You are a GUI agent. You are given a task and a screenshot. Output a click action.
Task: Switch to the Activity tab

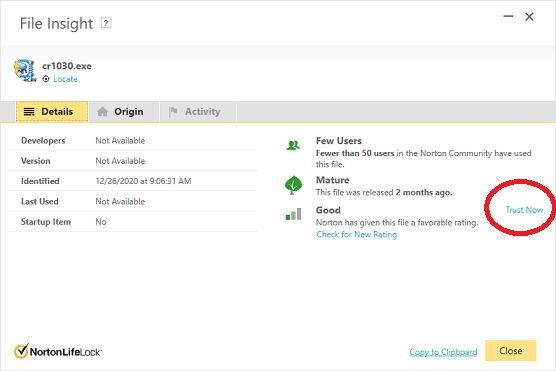click(198, 111)
